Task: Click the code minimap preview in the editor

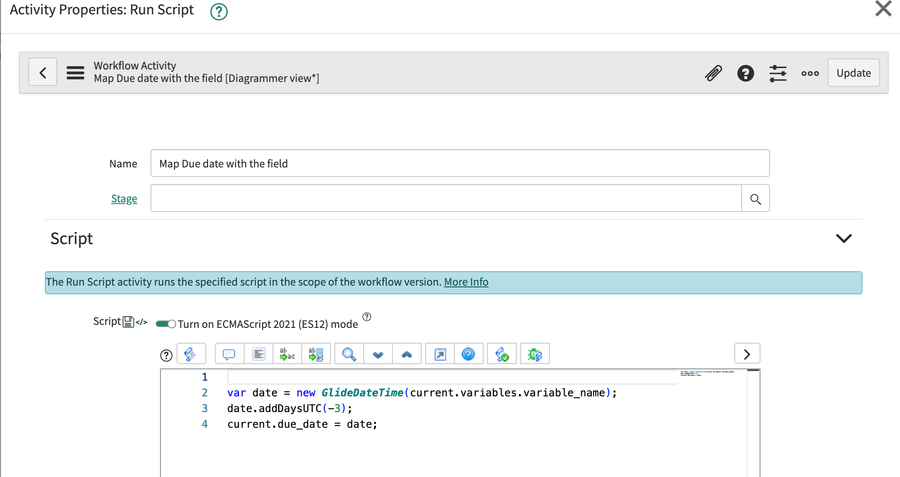Action: (708, 373)
